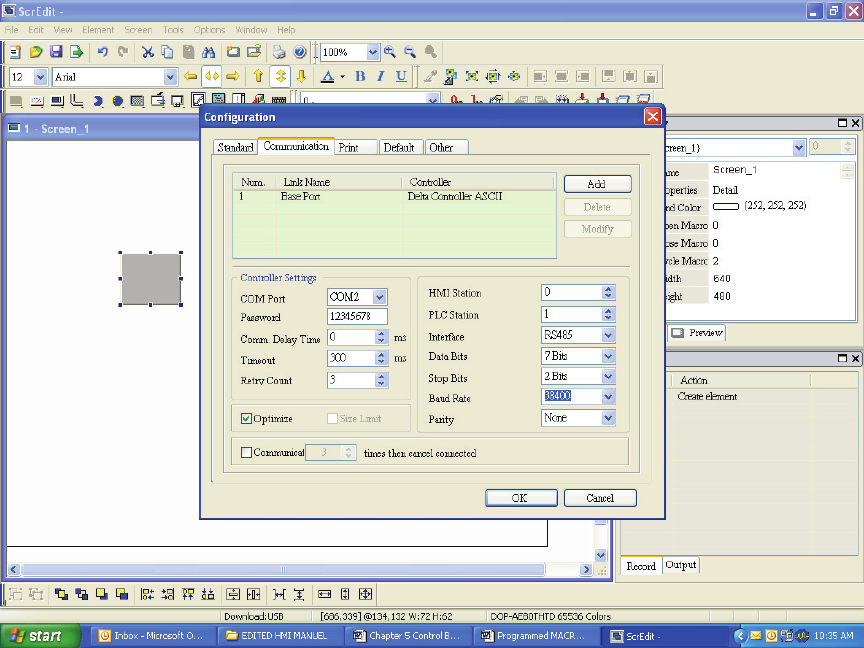Screen dimensions: 864x648
Task: Enable the Communication cancel-connected checkbox
Action: [x=247, y=453]
